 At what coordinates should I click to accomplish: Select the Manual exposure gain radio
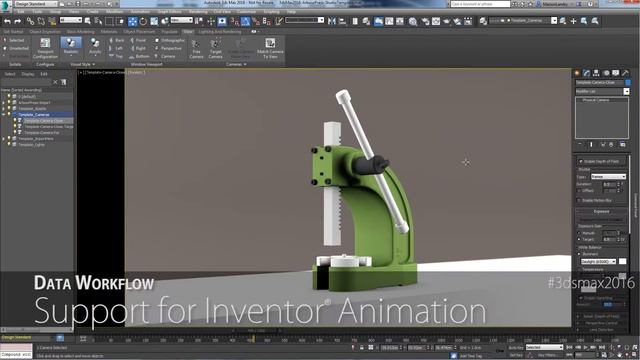click(x=579, y=233)
